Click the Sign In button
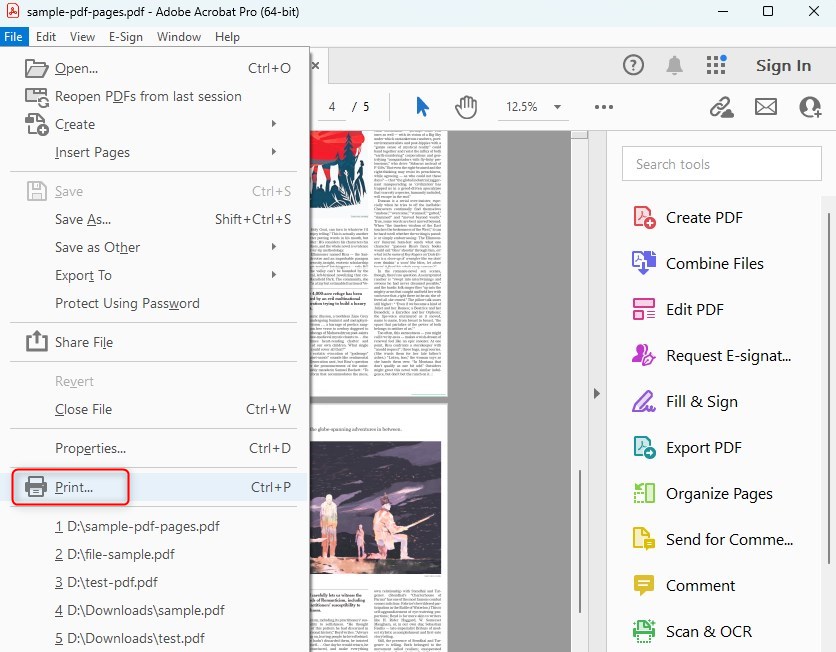 click(x=783, y=64)
